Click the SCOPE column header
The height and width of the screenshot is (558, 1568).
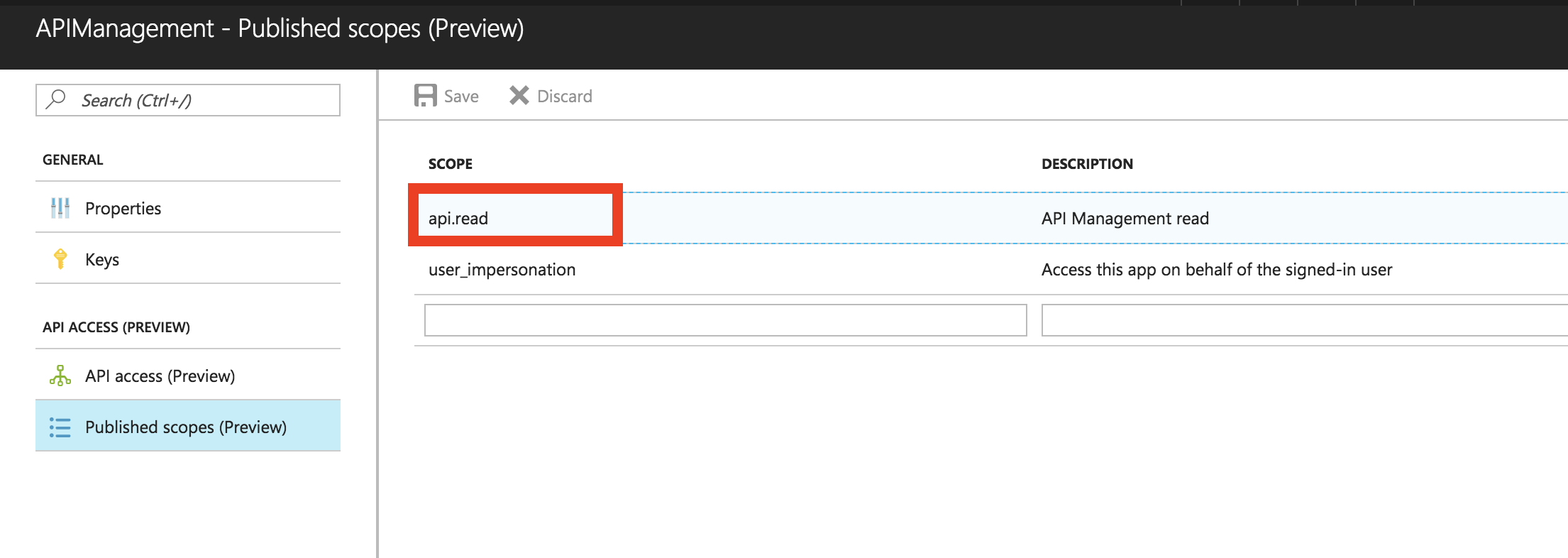tap(451, 164)
